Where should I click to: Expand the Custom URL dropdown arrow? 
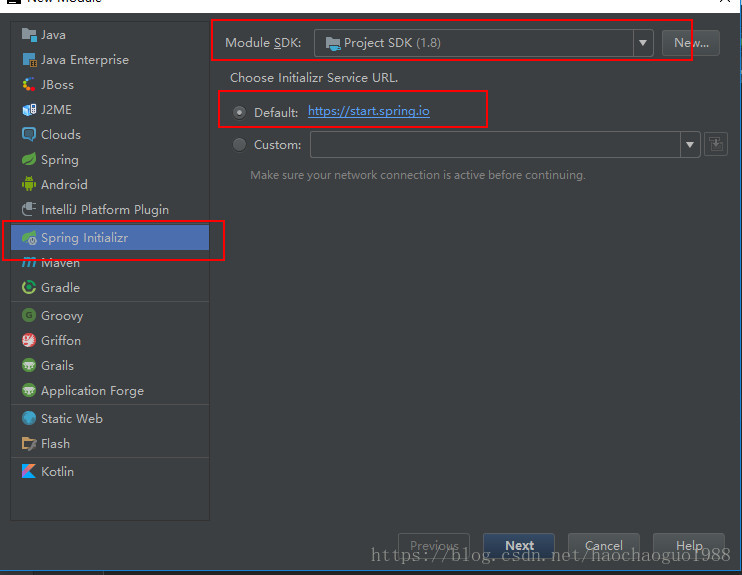pyautogui.click(x=690, y=144)
